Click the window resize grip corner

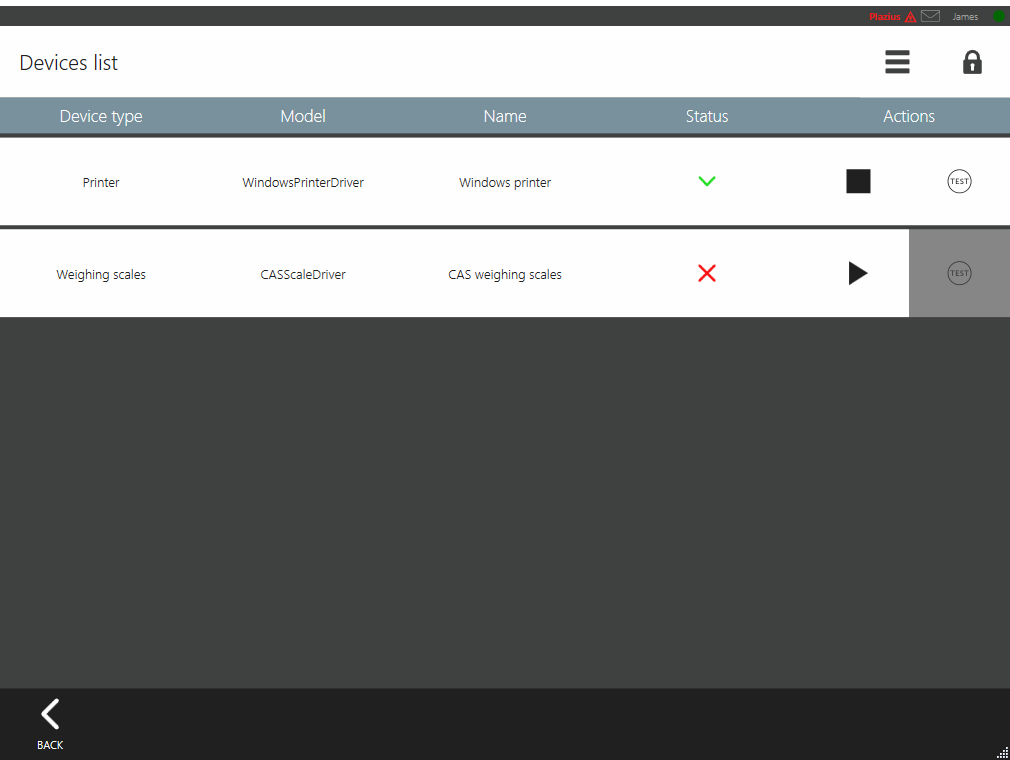pyautogui.click(x=1002, y=753)
